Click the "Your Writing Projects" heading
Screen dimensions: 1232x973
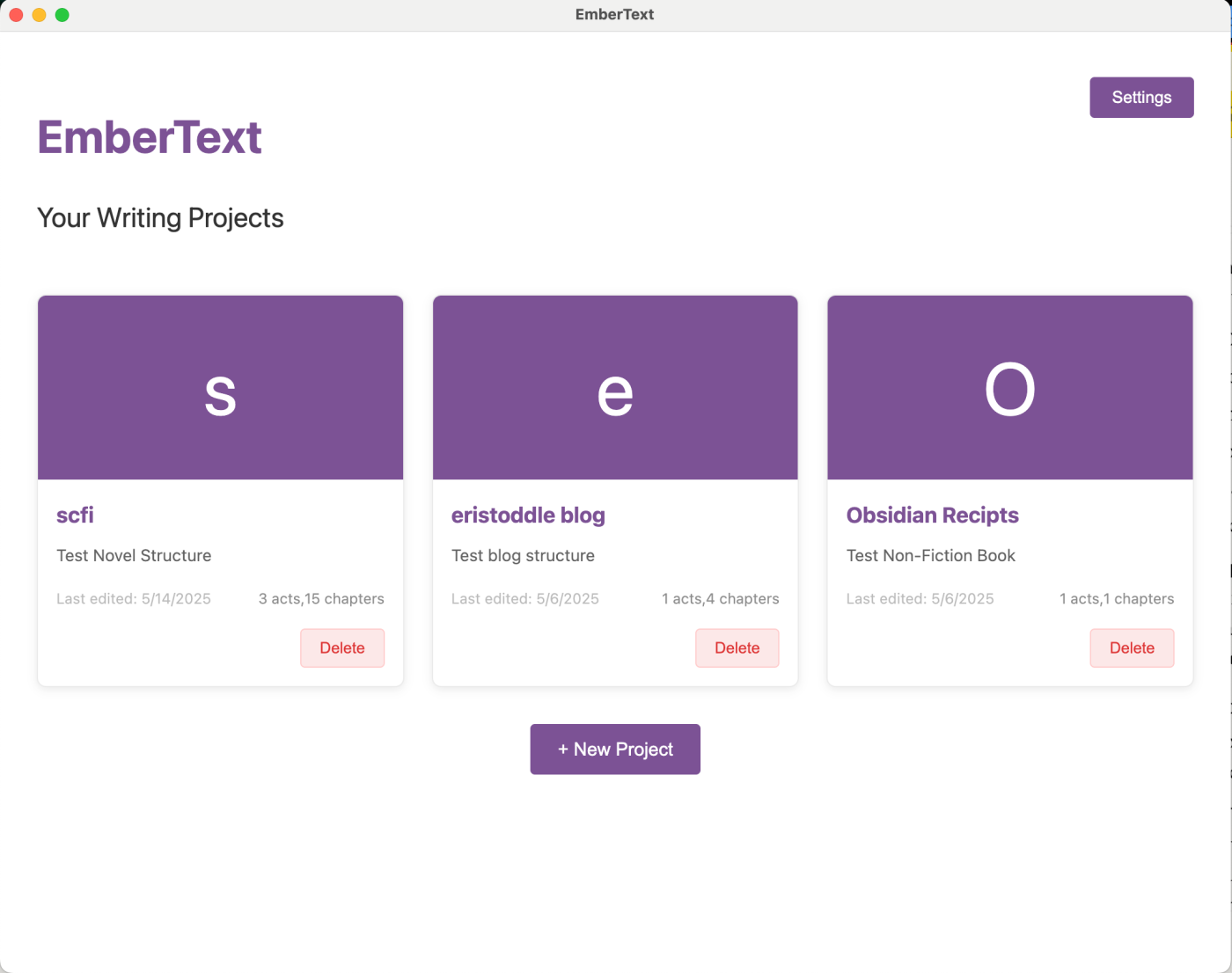[x=160, y=217]
